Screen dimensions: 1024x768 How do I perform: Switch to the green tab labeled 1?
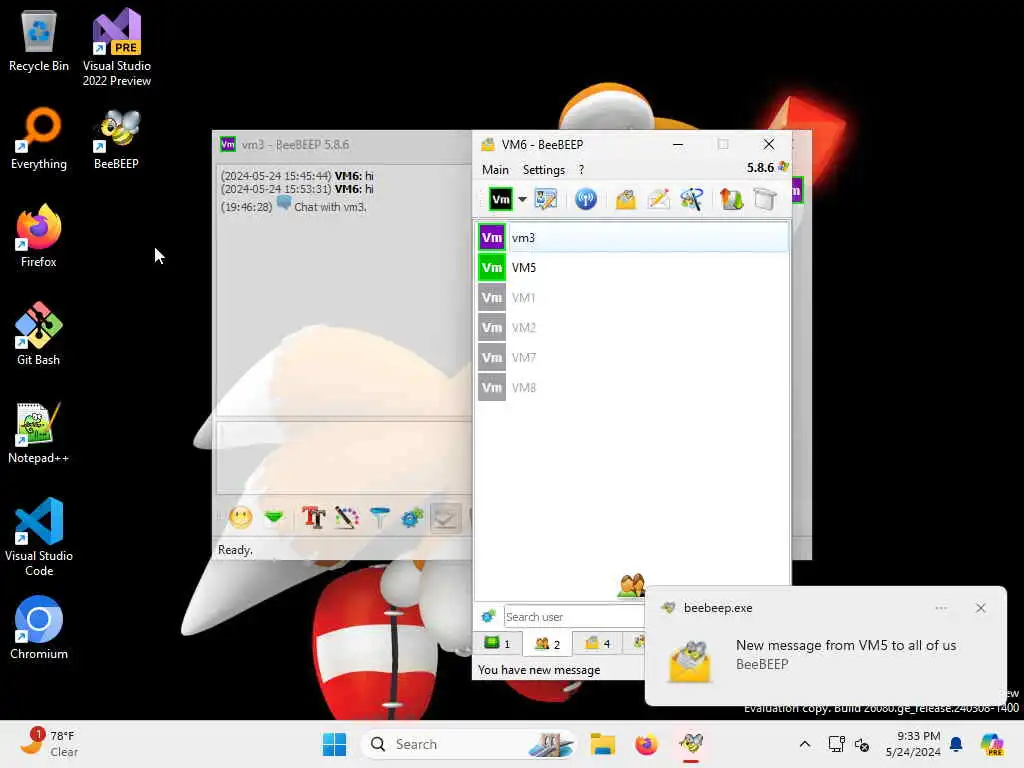tap(498, 643)
